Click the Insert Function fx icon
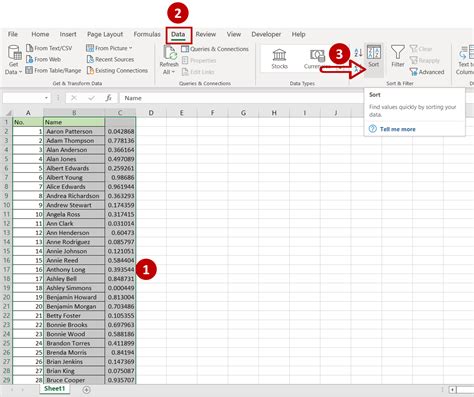 point(108,98)
